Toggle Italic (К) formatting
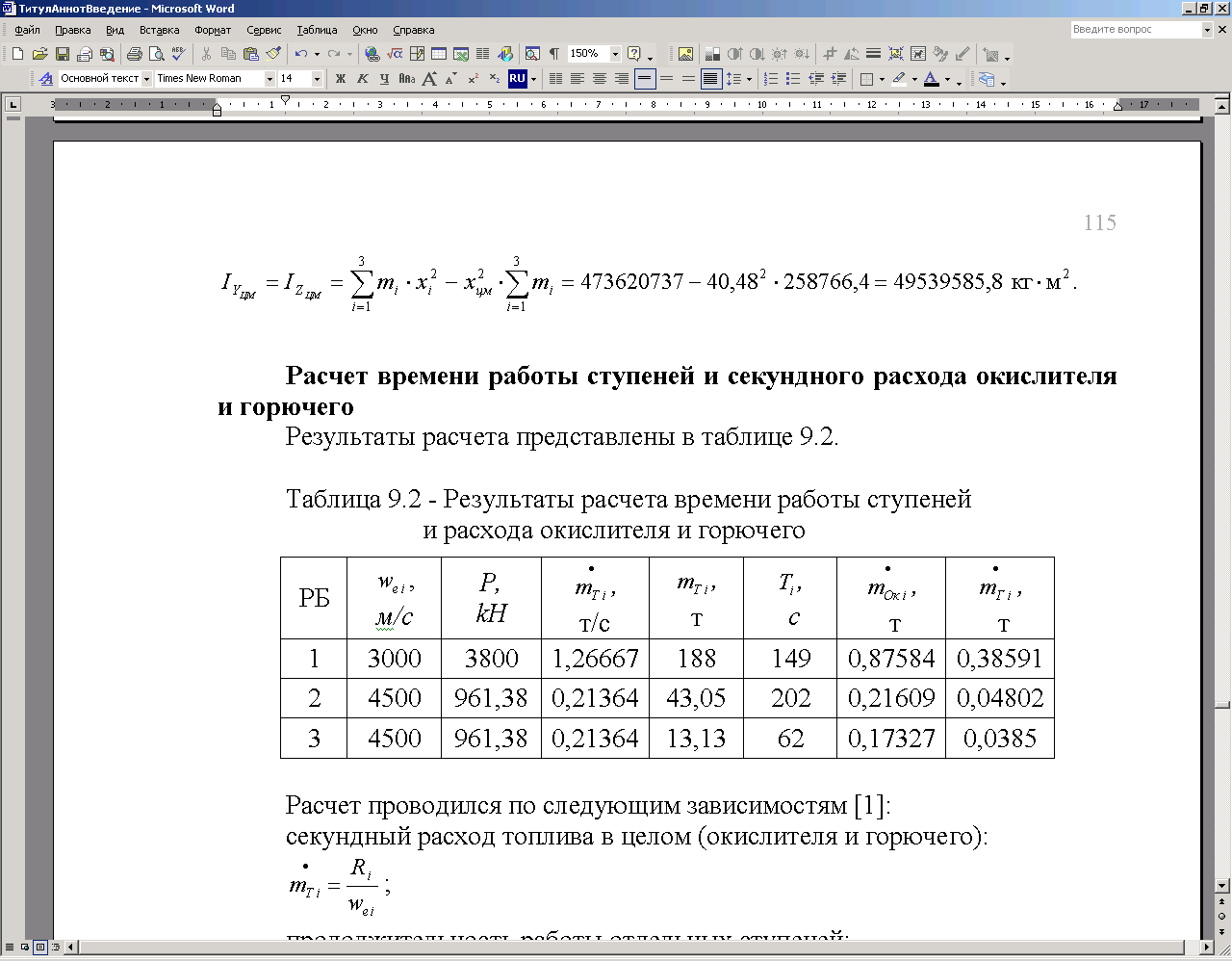Screen dimensions: 1232x961 point(362,78)
